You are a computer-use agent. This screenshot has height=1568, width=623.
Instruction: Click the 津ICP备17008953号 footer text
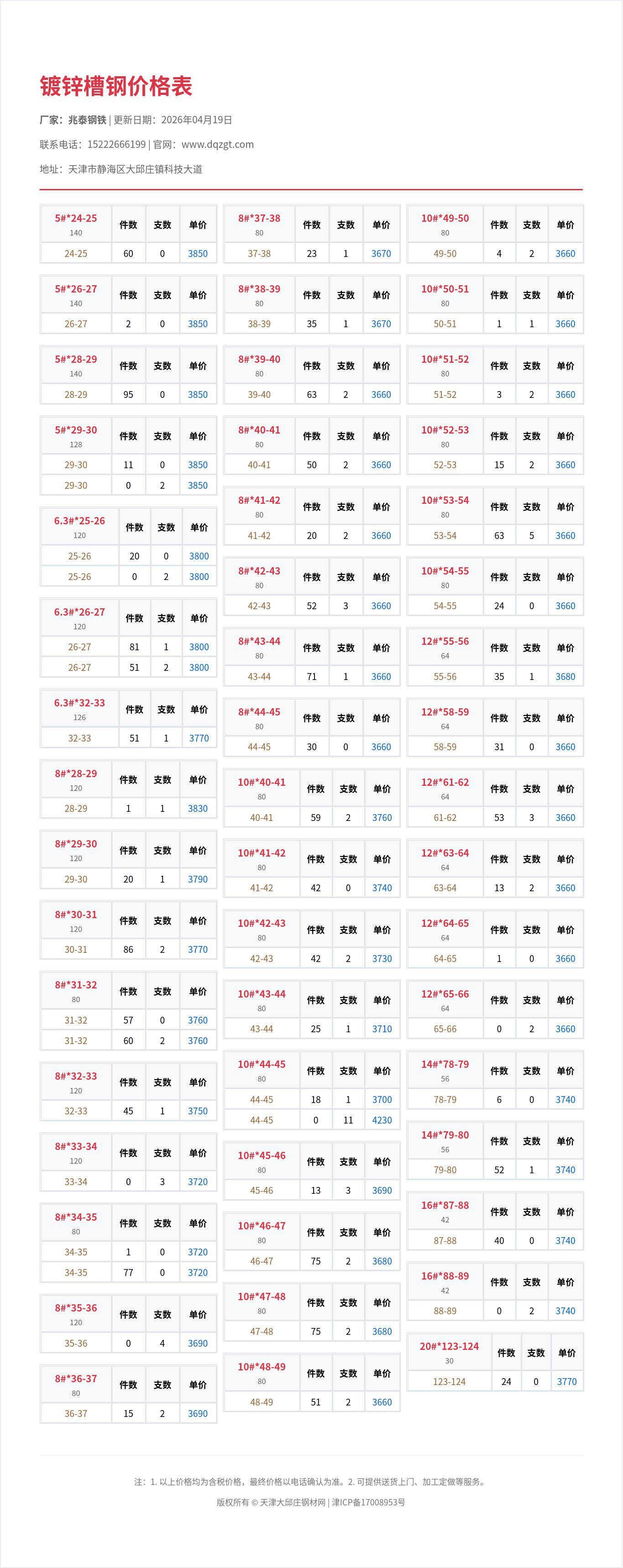368,1502
